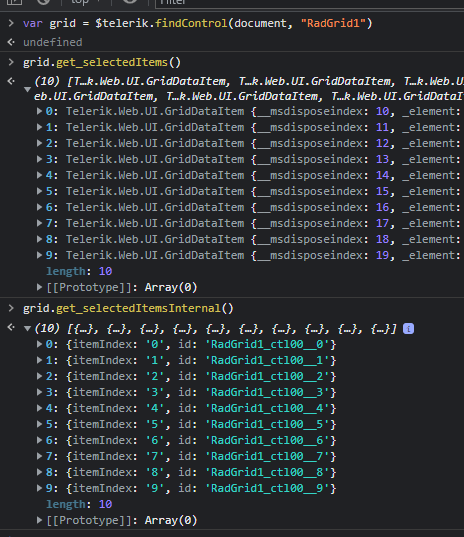
Task: Expand item 8 with __msdisposeindex 18
Action: (39, 239)
